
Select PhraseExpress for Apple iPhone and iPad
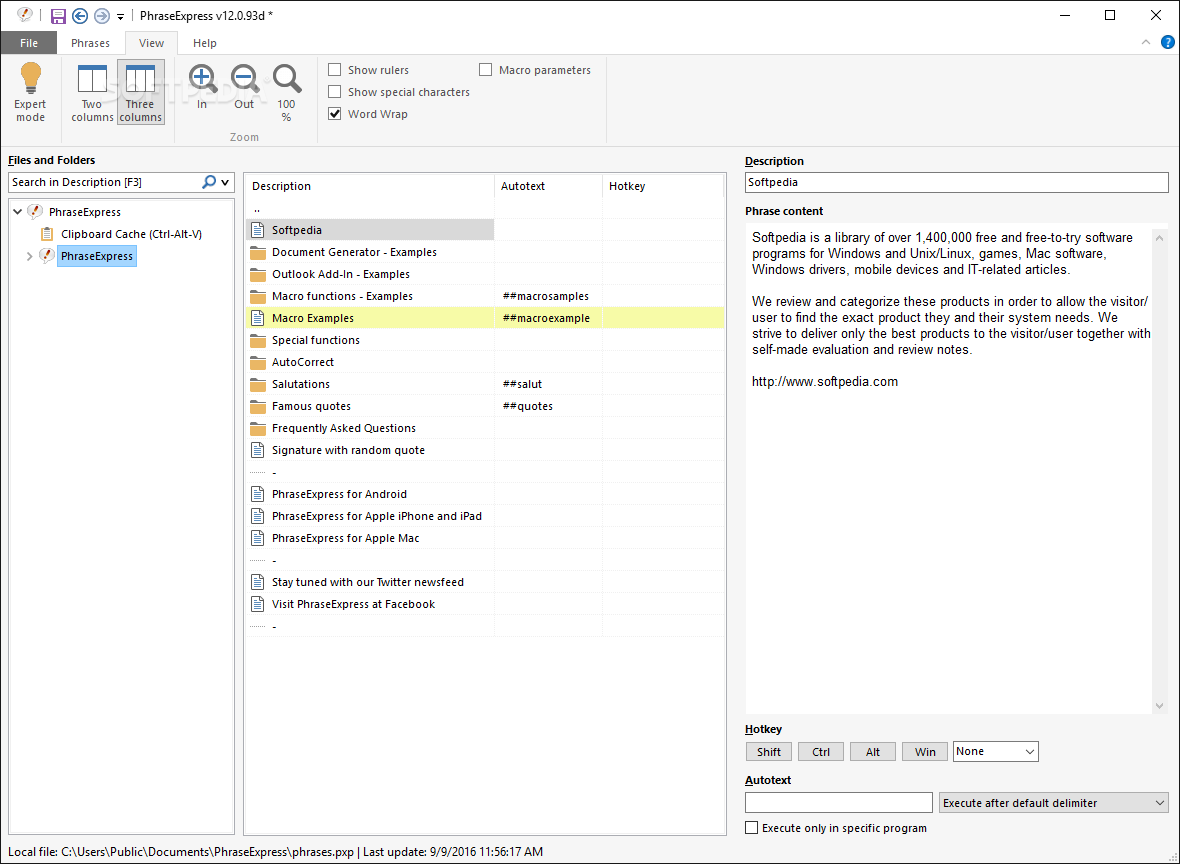[x=376, y=516]
